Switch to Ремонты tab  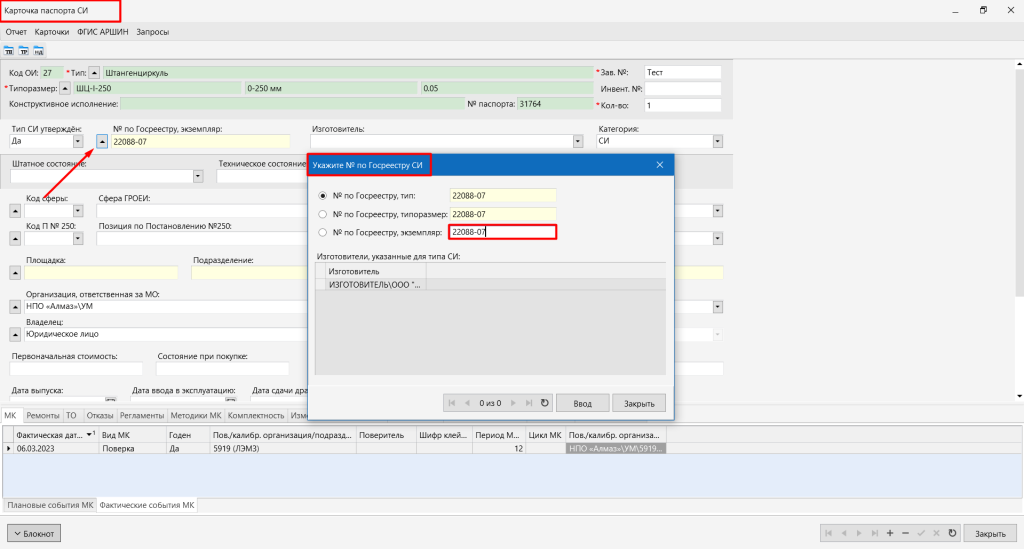click(x=42, y=415)
